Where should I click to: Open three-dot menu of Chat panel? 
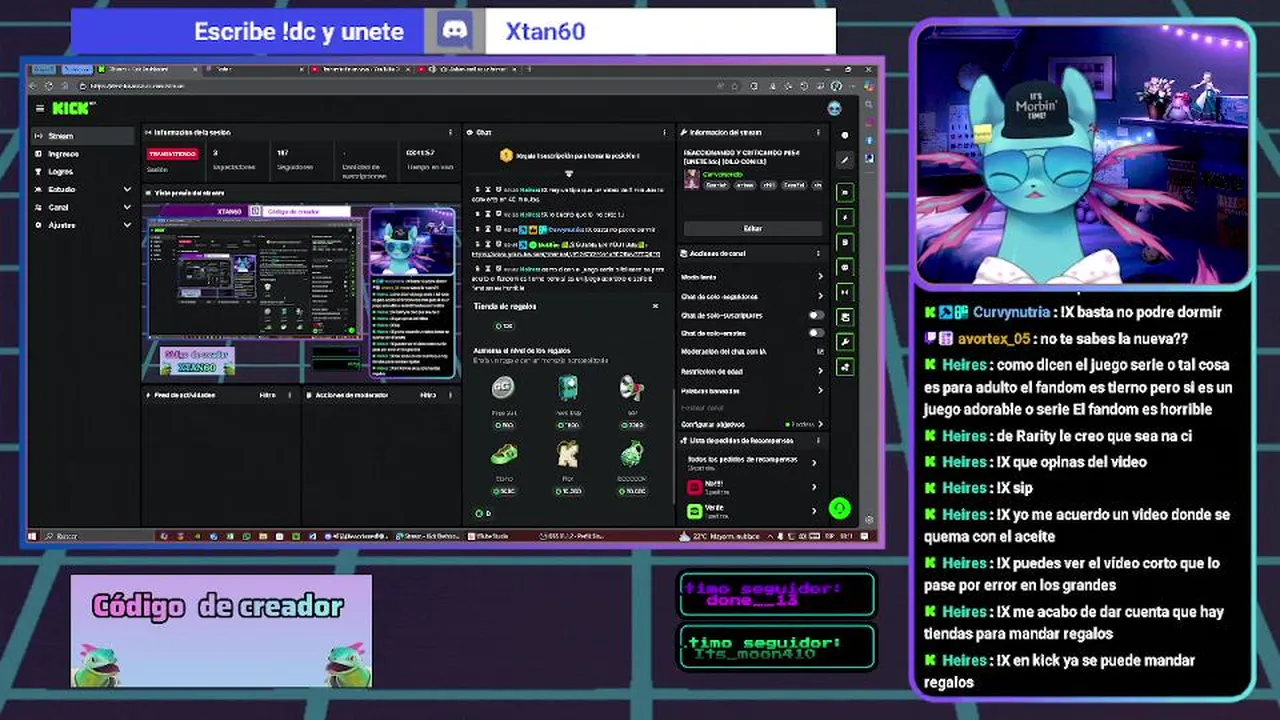coord(664,132)
